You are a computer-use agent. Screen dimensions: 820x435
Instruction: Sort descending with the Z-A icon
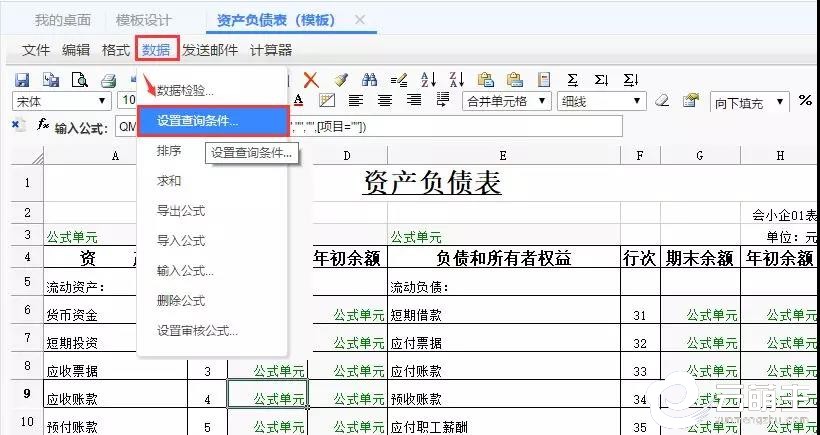point(456,80)
